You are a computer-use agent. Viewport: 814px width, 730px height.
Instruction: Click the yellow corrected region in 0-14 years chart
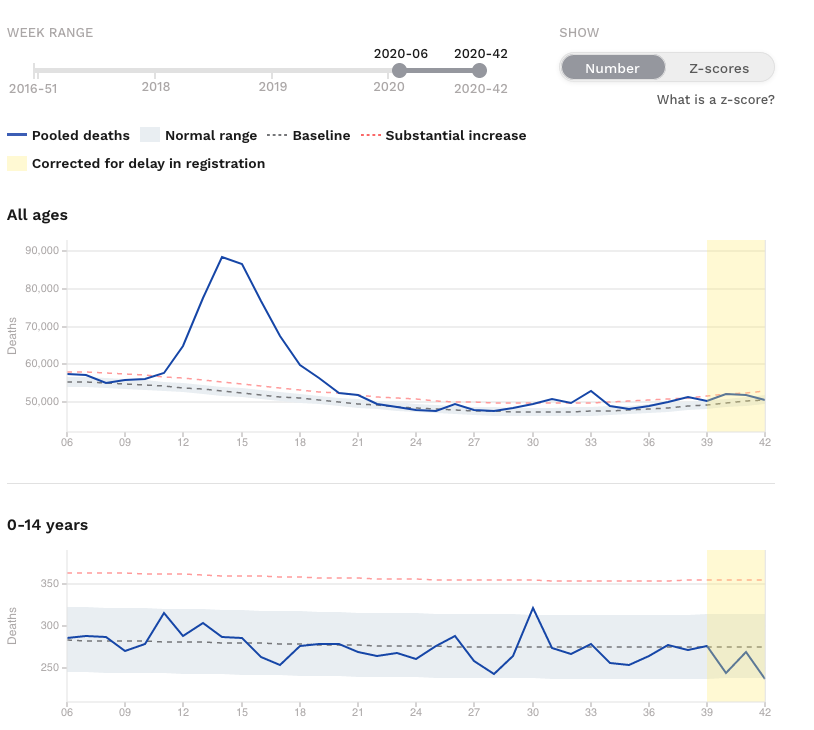[736, 625]
